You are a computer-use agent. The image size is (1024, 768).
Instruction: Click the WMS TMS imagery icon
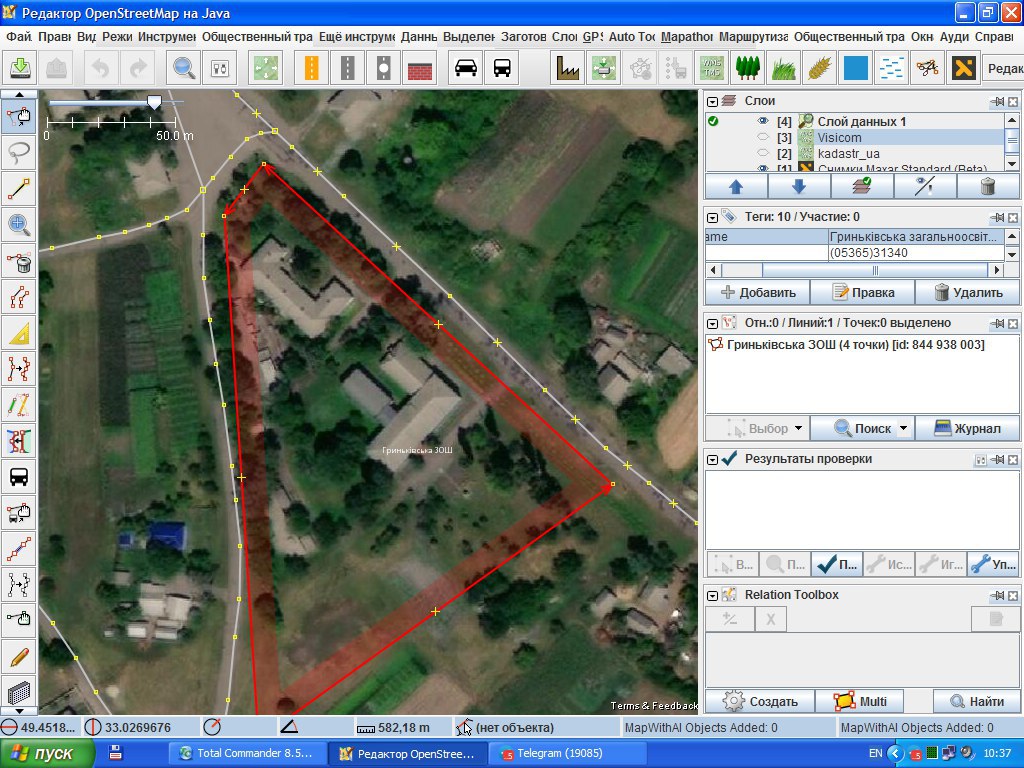[x=711, y=68]
